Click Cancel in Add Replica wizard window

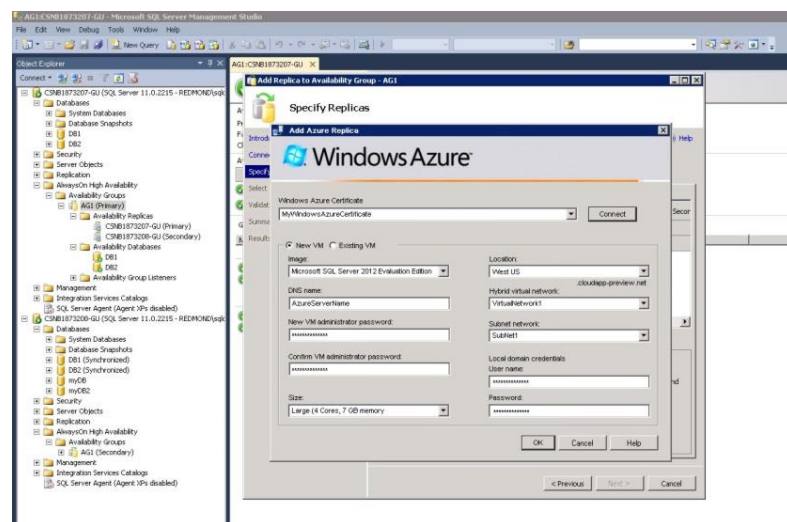tap(671, 484)
